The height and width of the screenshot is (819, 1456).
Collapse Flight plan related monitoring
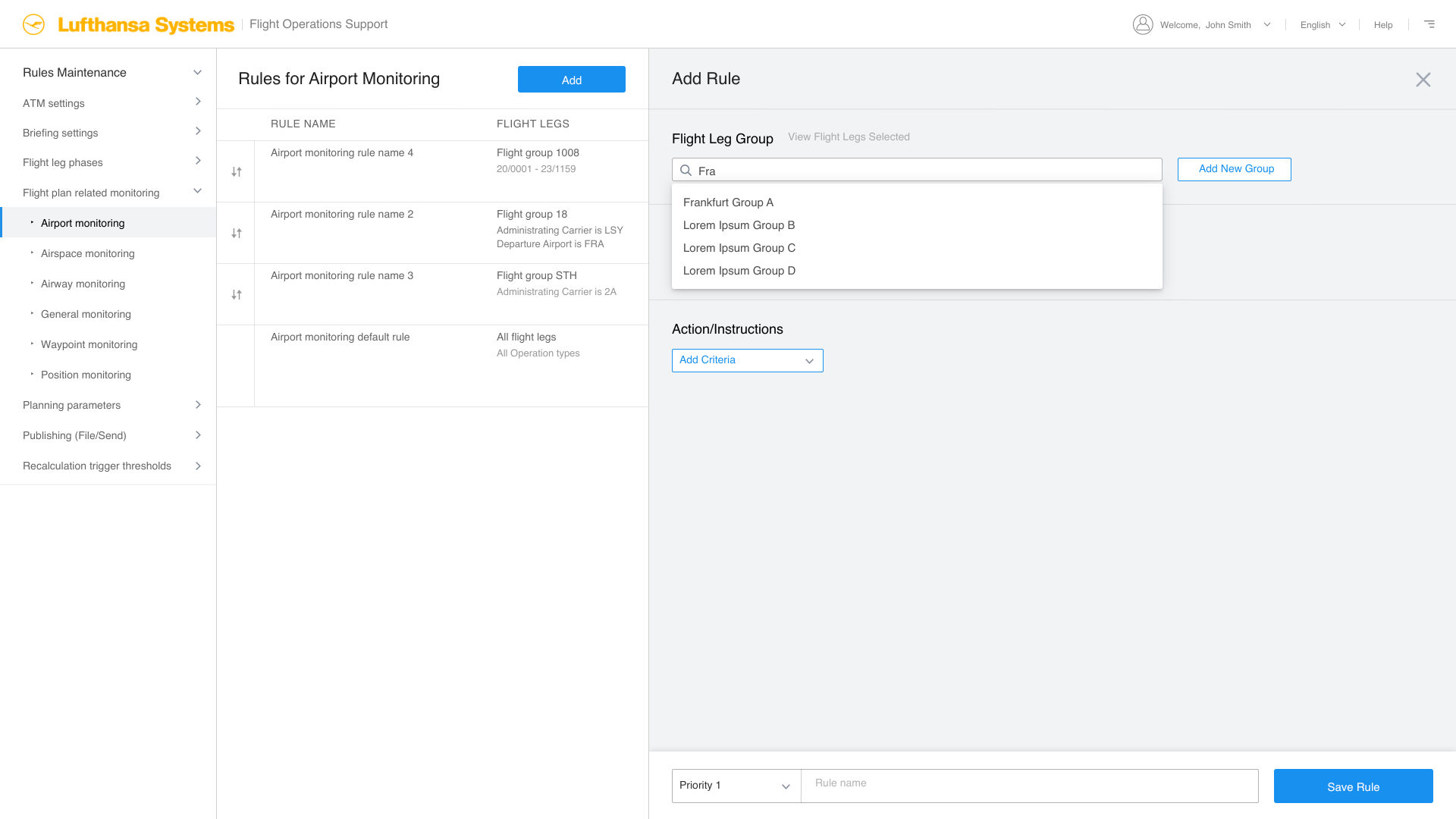click(x=197, y=191)
